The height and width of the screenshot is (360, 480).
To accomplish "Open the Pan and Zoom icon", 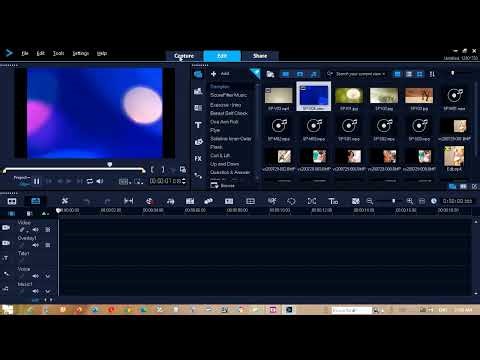I will [x=312, y=201].
